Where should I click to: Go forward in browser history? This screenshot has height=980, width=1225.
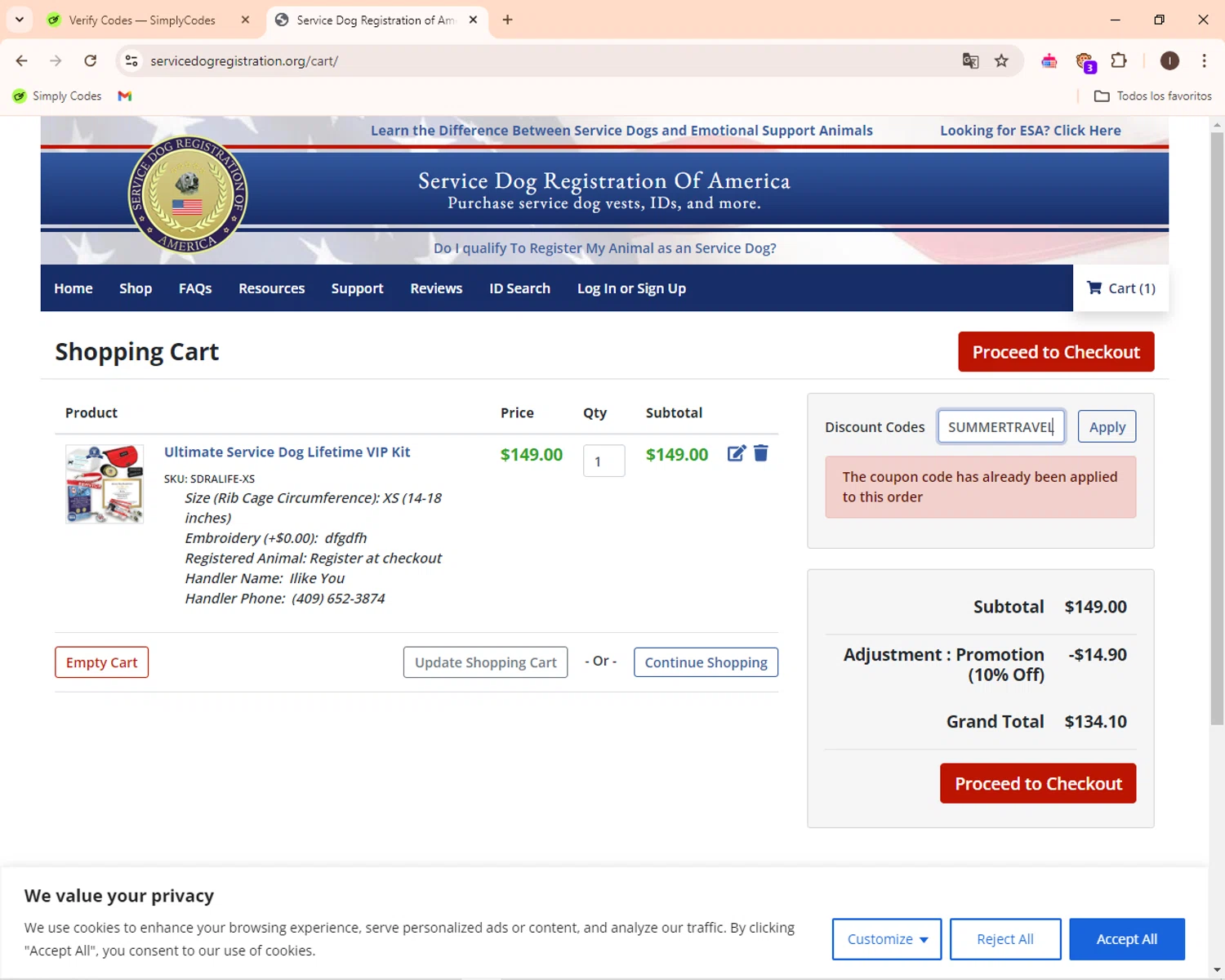click(x=56, y=60)
